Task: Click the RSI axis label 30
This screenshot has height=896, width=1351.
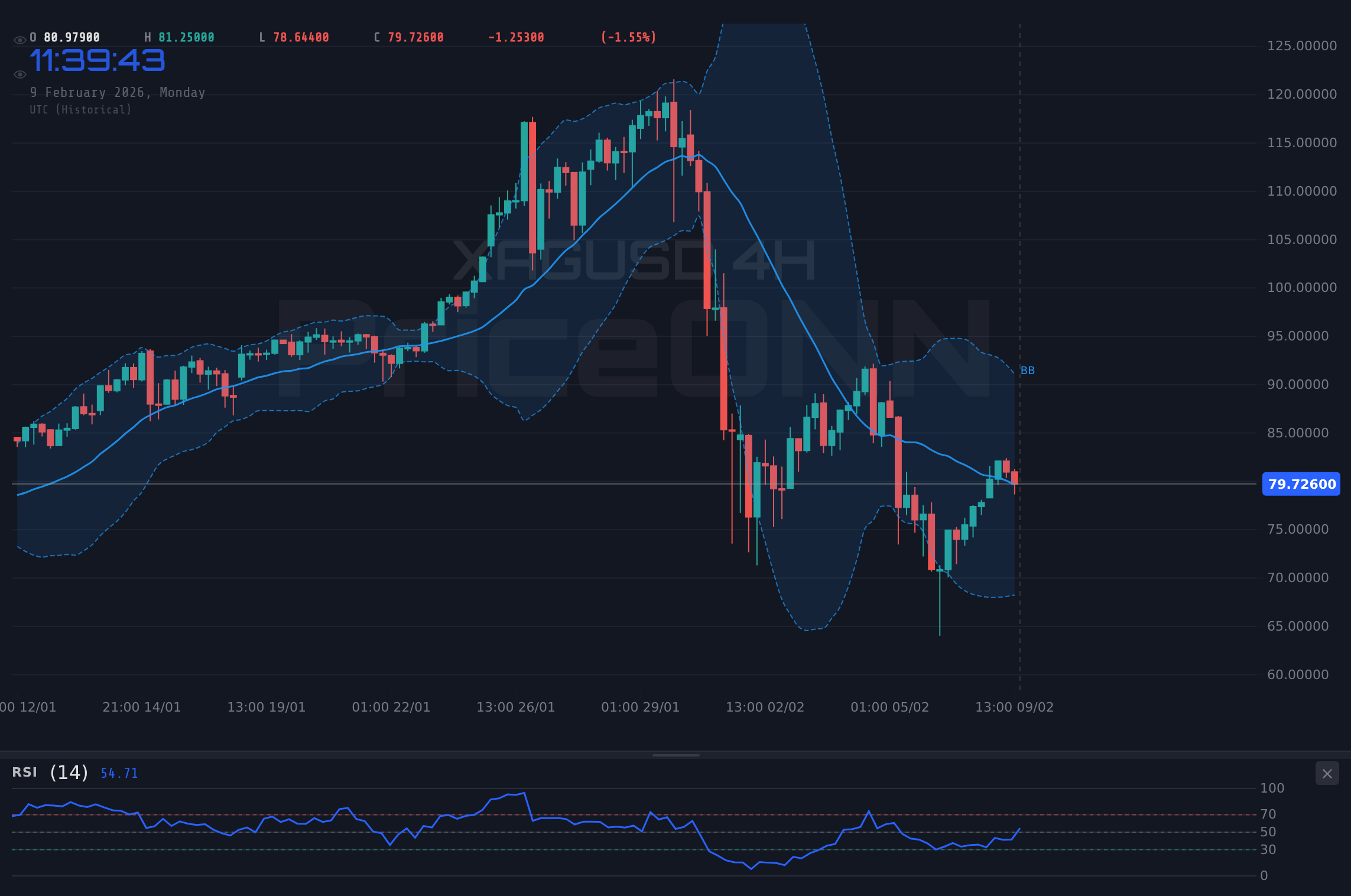Action: click(x=1268, y=850)
